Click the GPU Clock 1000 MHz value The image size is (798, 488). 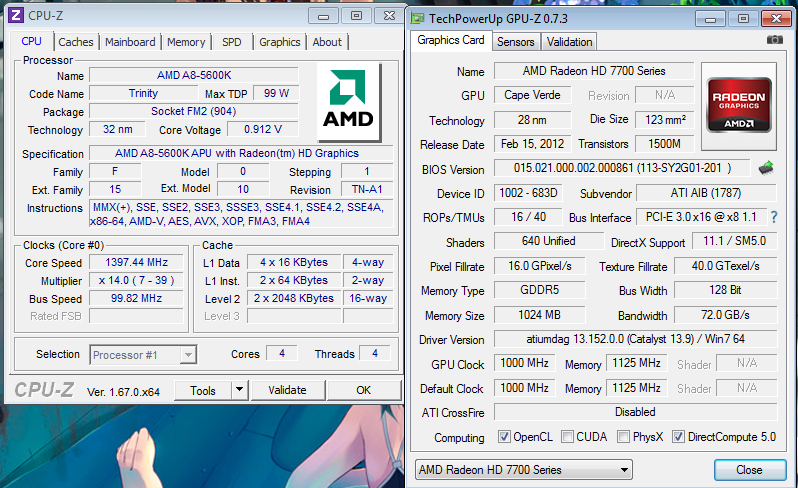(524, 363)
